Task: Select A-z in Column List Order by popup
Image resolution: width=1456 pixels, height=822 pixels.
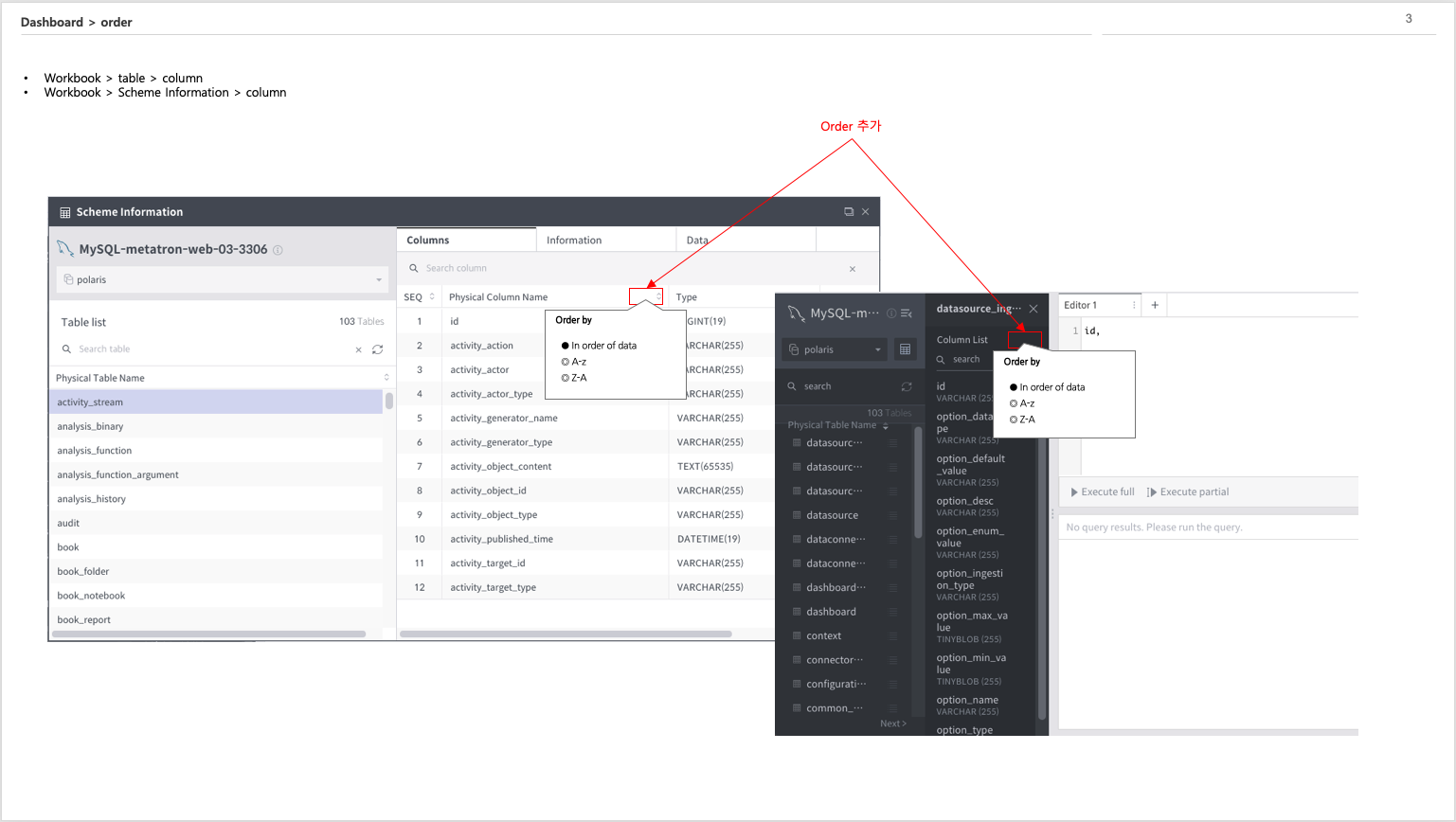Action: coord(1022,403)
